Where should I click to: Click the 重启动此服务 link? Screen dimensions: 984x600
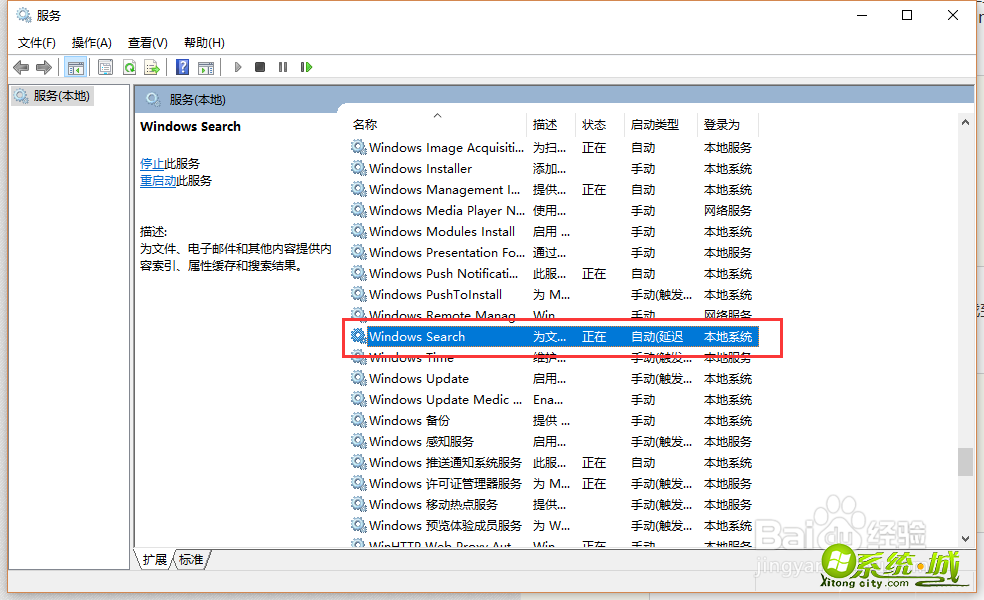point(174,180)
